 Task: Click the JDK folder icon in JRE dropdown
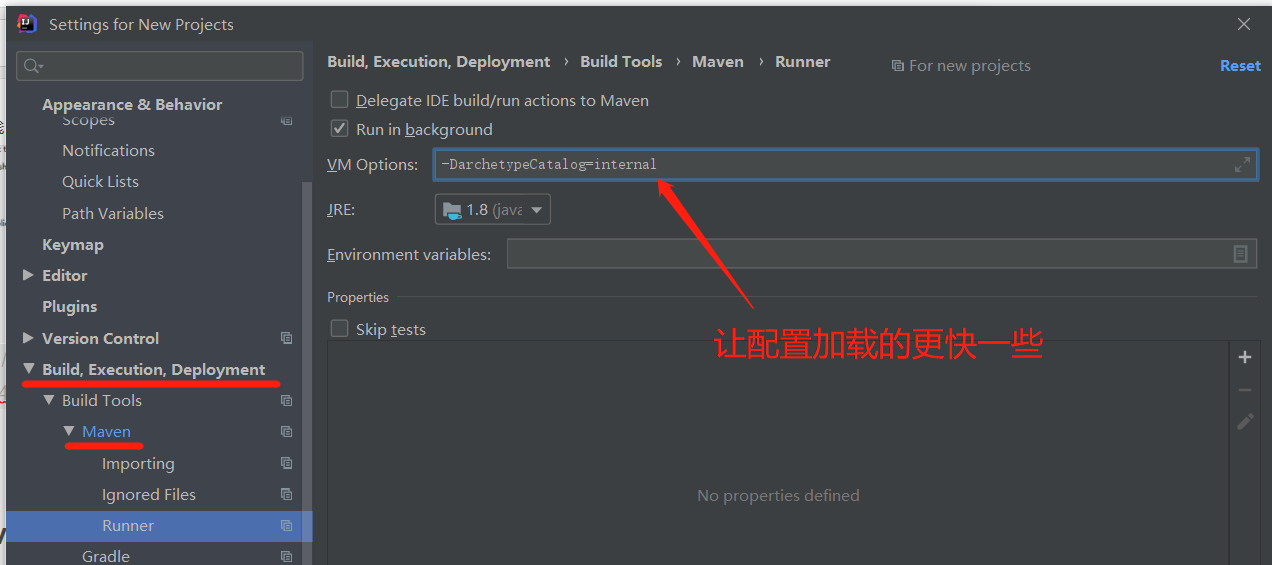click(x=452, y=210)
